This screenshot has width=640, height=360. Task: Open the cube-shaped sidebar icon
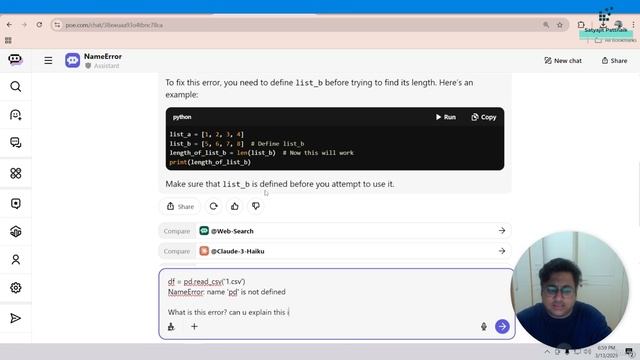tap(16, 231)
